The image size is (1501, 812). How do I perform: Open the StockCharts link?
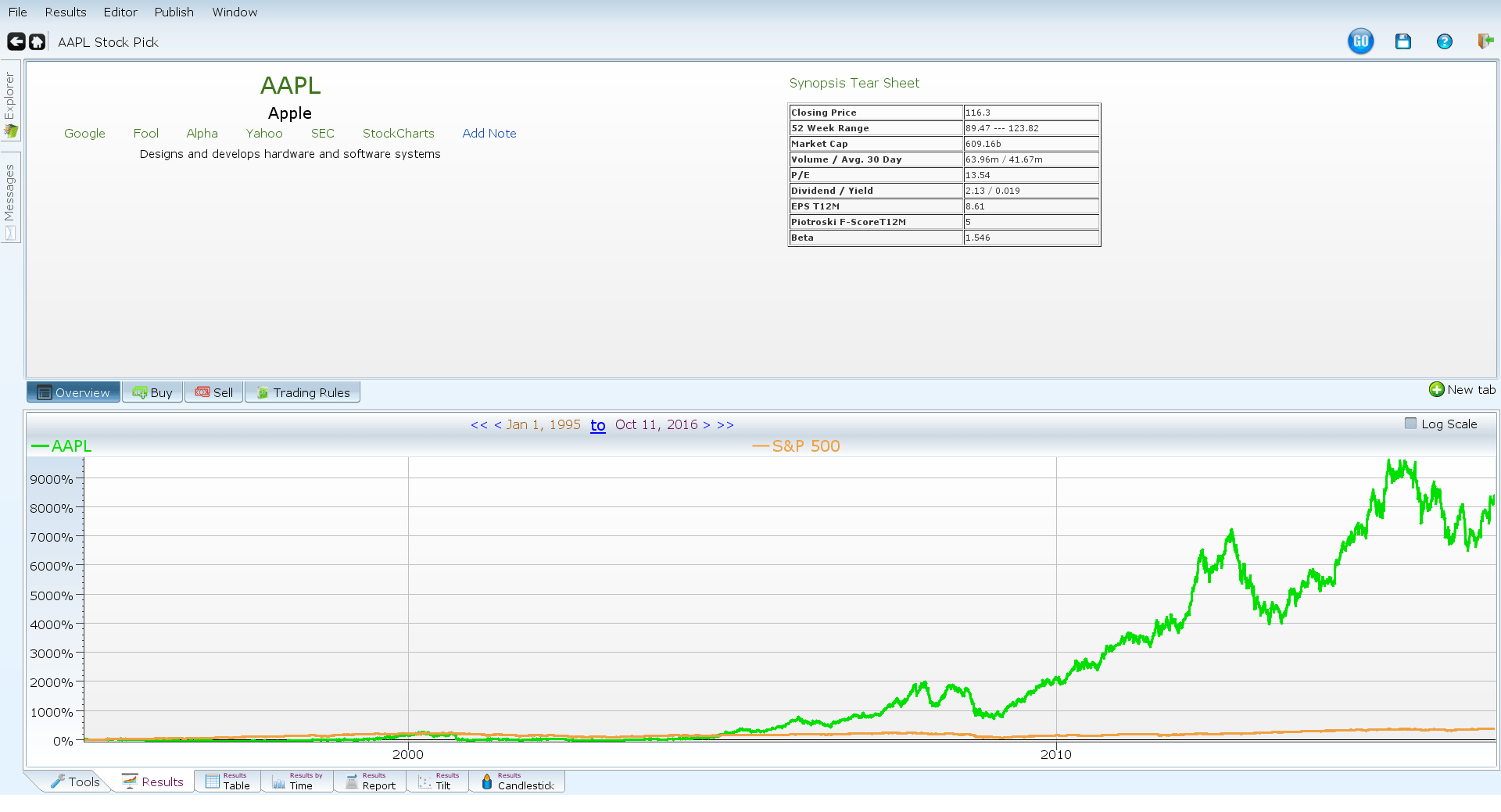pos(398,133)
